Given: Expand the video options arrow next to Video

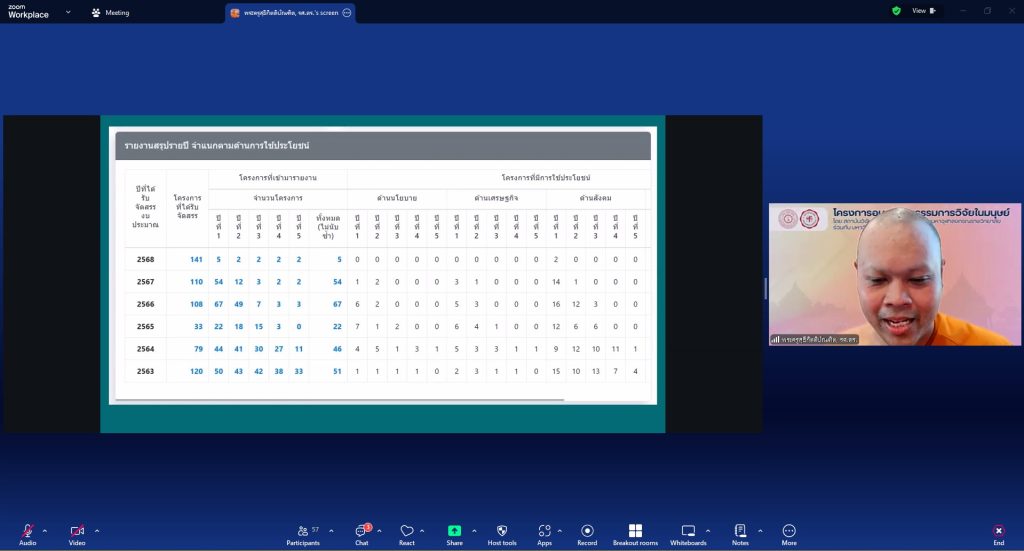Looking at the screenshot, I should point(97,530).
